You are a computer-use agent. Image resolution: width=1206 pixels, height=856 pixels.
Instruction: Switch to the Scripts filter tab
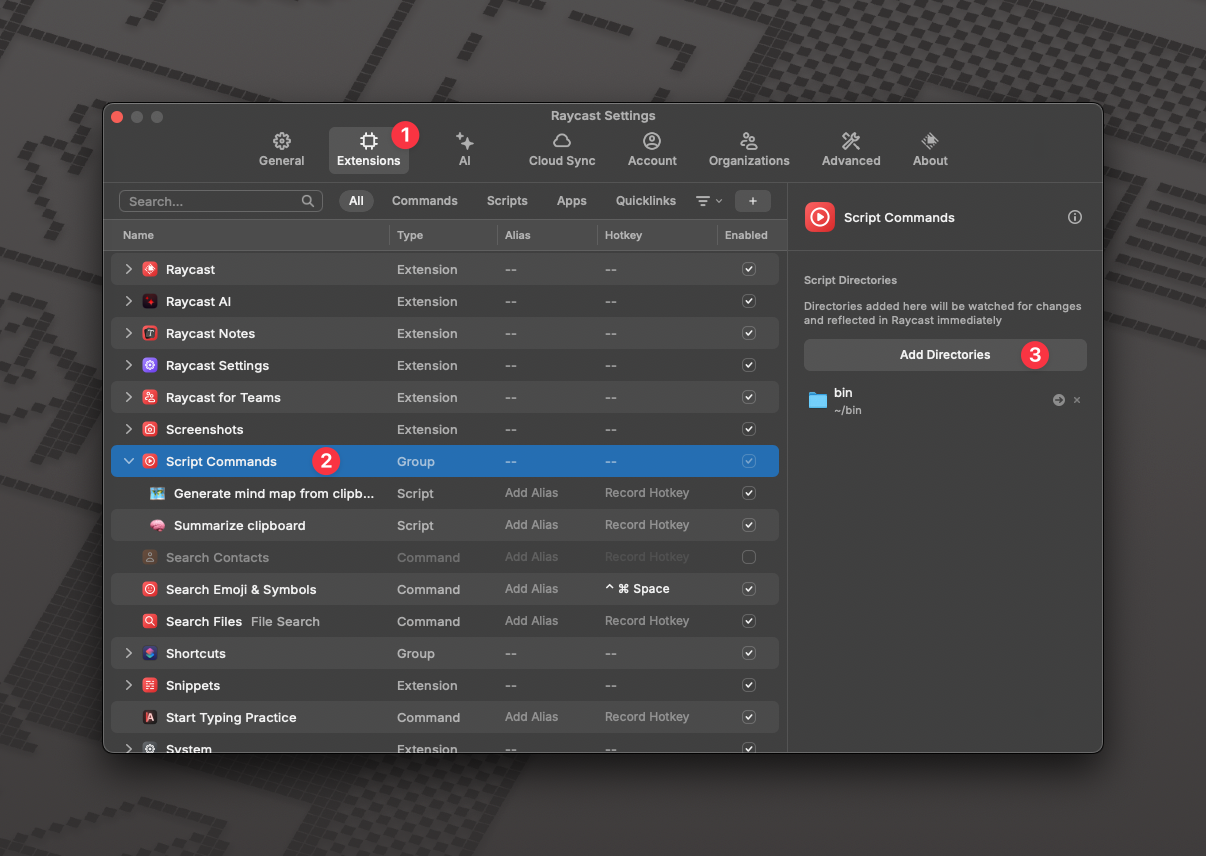[x=507, y=201]
